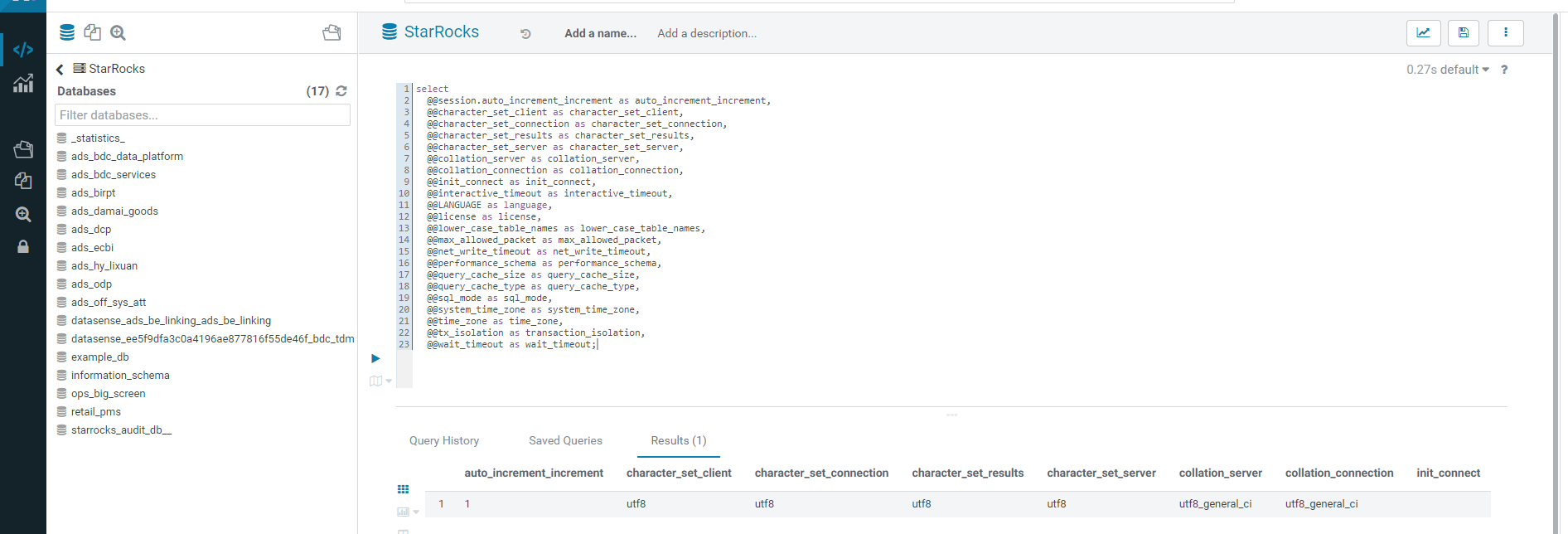Click Add a name... link
The width and height of the screenshot is (1568, 534).
tap(600, 34)
